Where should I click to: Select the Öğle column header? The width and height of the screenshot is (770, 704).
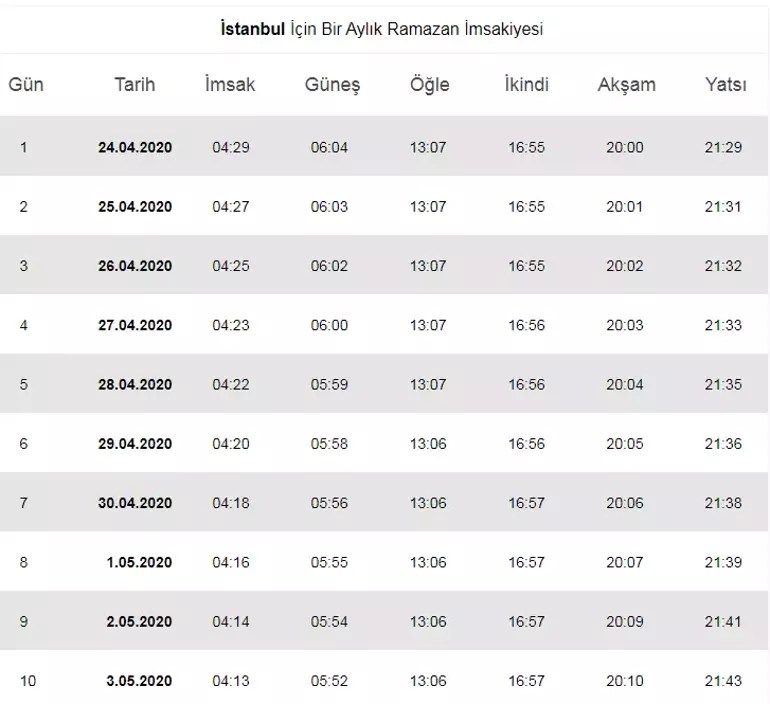(x=429, y=85)
